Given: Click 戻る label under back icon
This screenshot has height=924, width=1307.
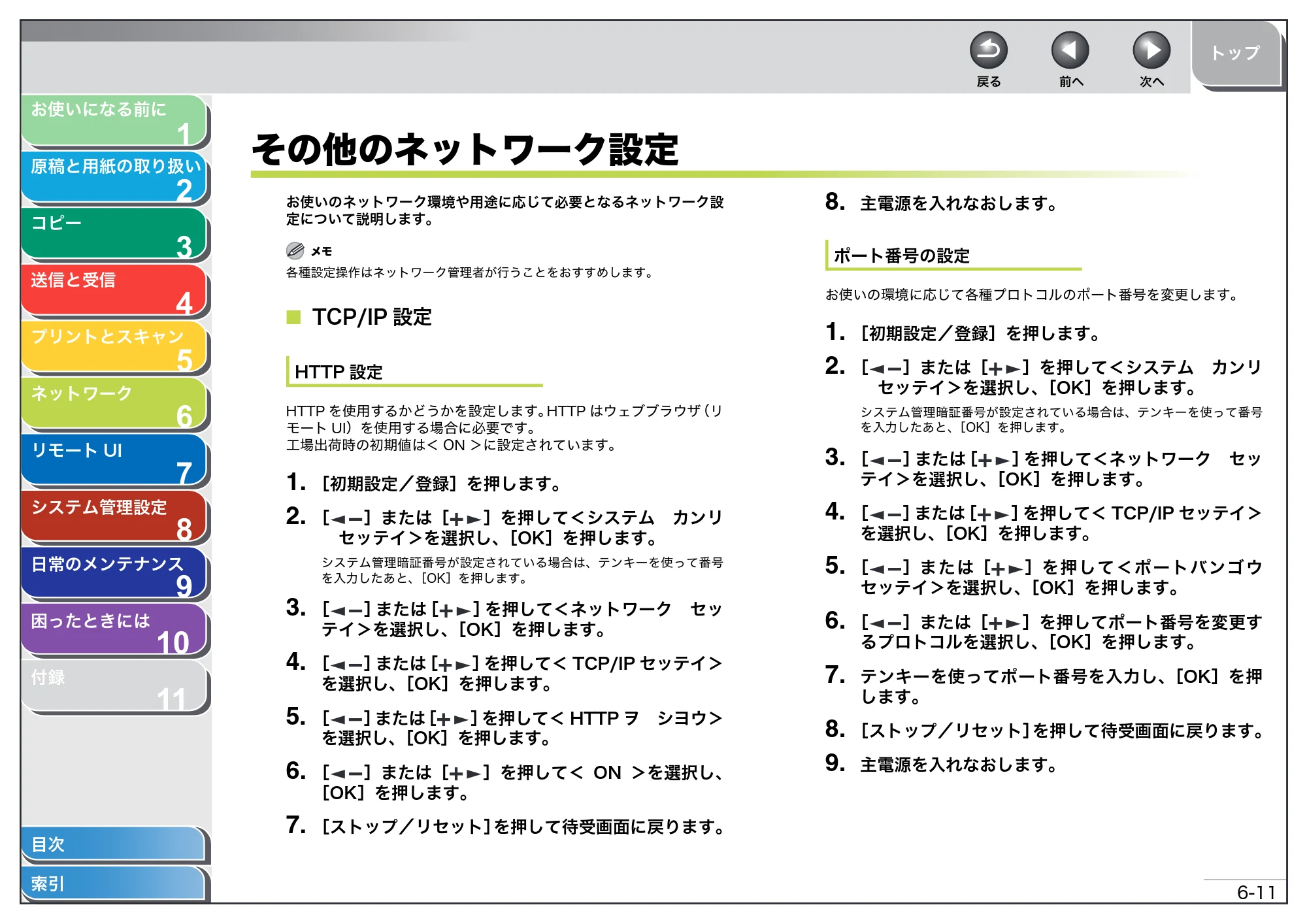Looking at the screenshot, I should pyautogui.click(x=989, y=82).
